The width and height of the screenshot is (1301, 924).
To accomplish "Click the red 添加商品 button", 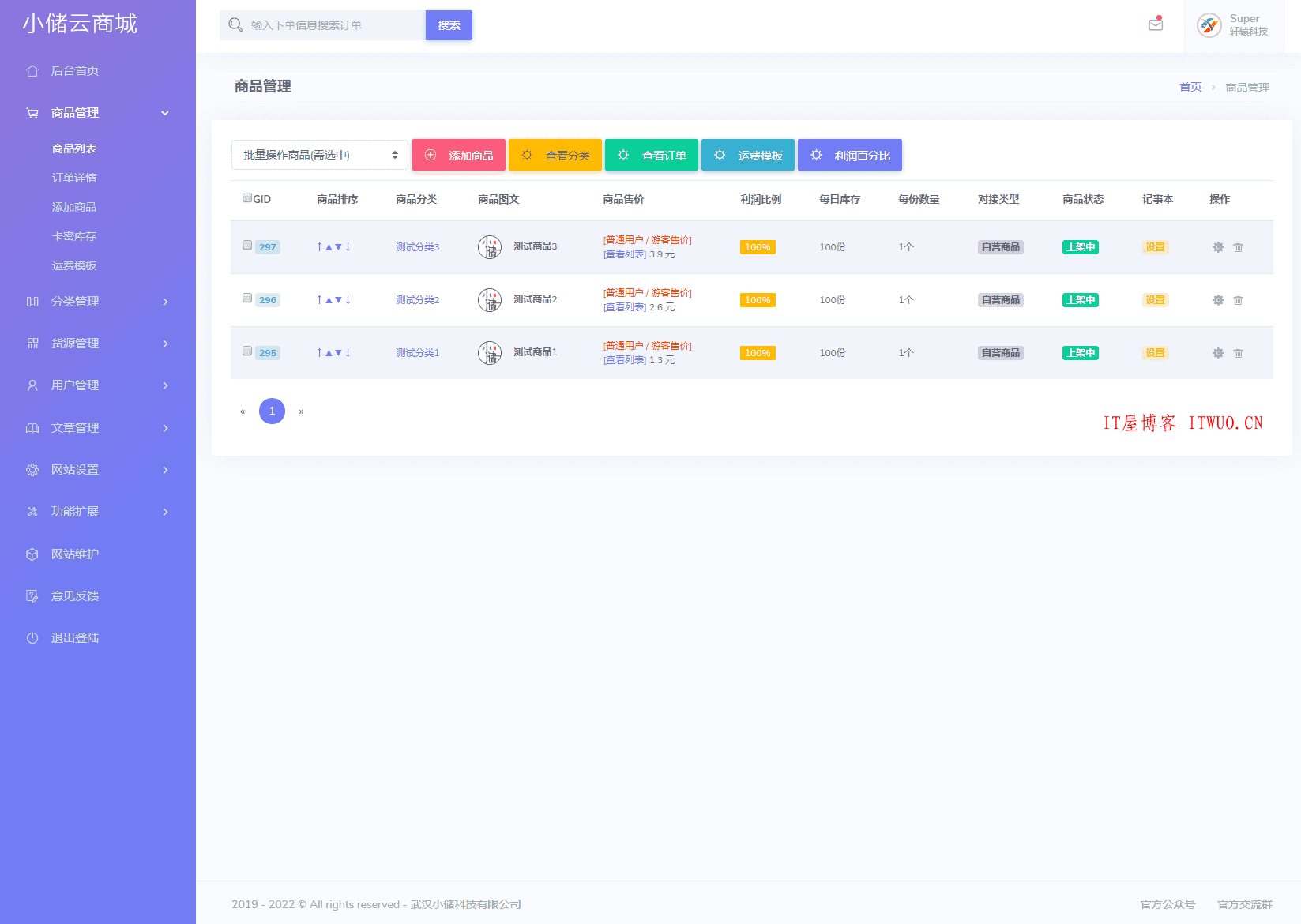I will 459,155.
